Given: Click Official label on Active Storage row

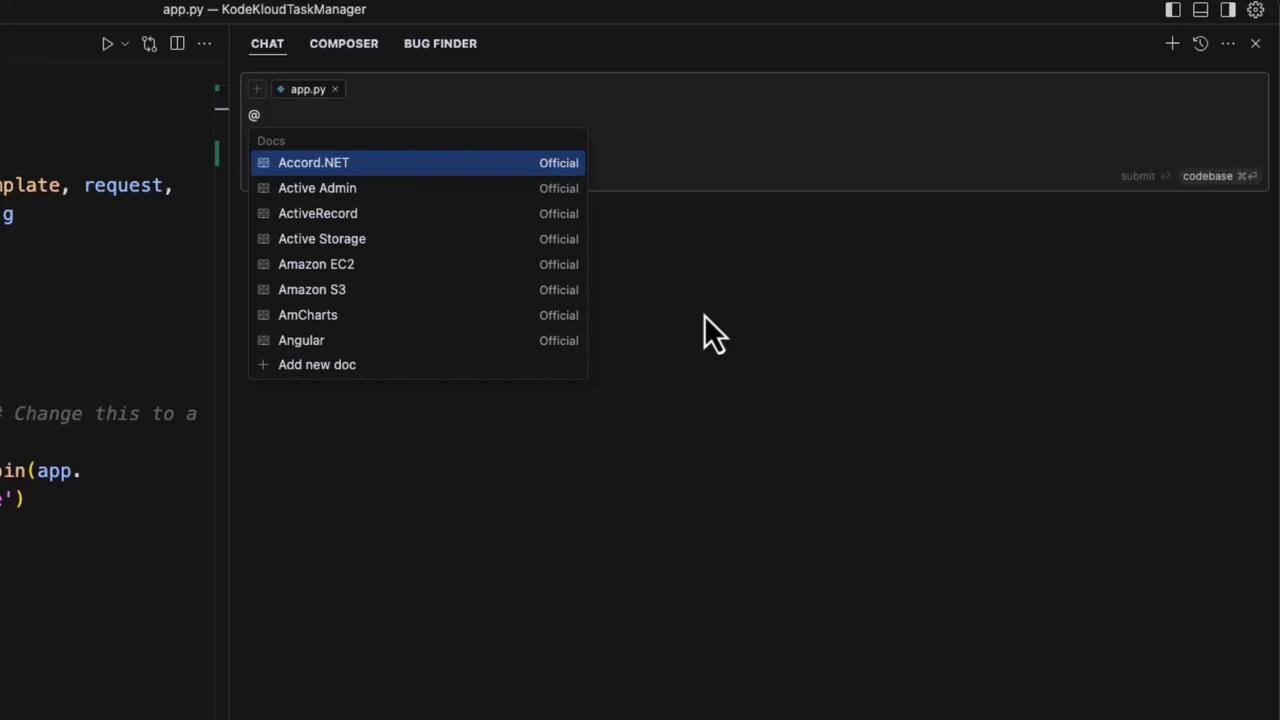Looking at the screenshot, I should pyautogui.click(x=559, y=239).
